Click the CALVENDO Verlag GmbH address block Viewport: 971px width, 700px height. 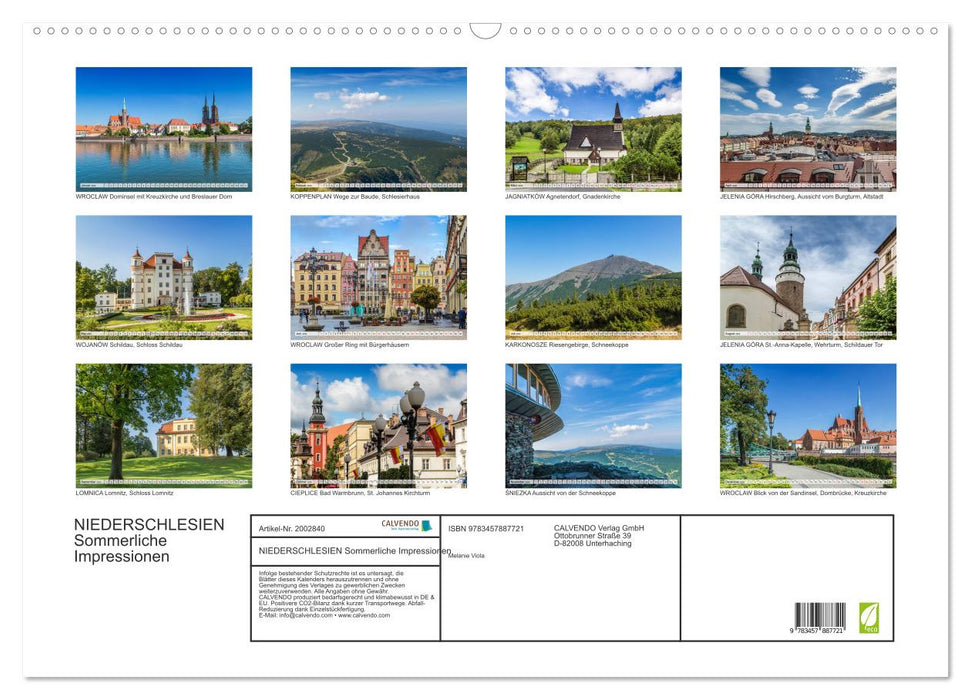tap(598, 533)
